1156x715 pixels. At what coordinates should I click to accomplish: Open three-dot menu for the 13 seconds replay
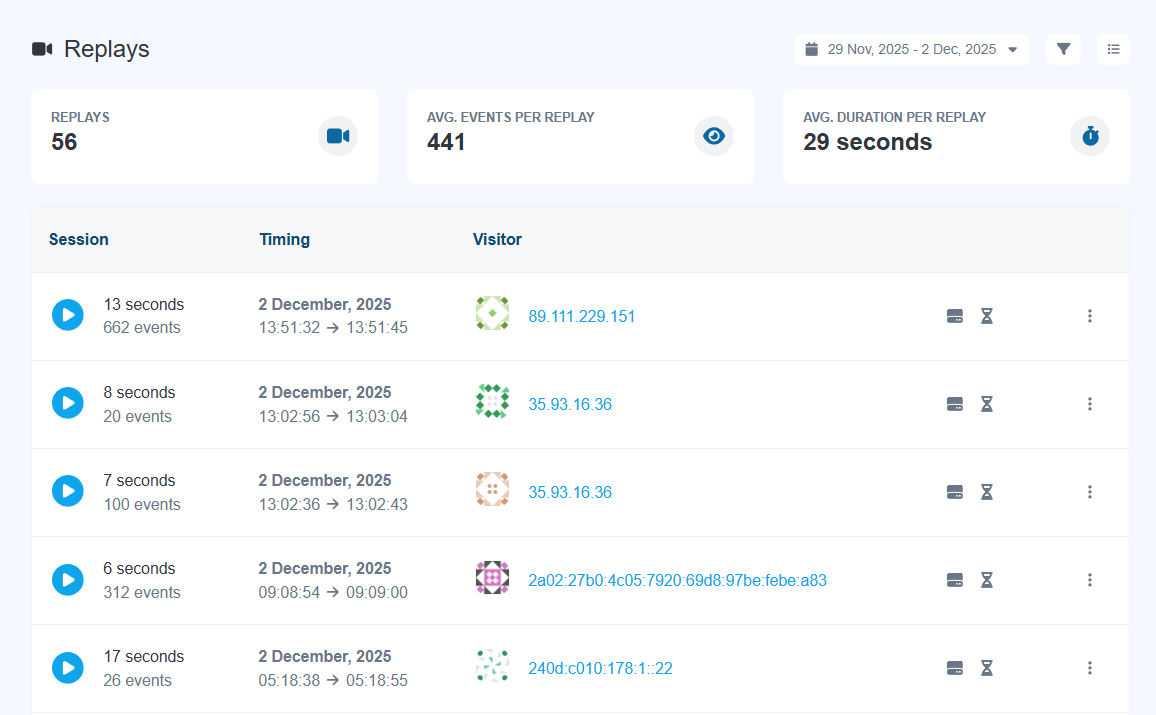pos(1089,316)
